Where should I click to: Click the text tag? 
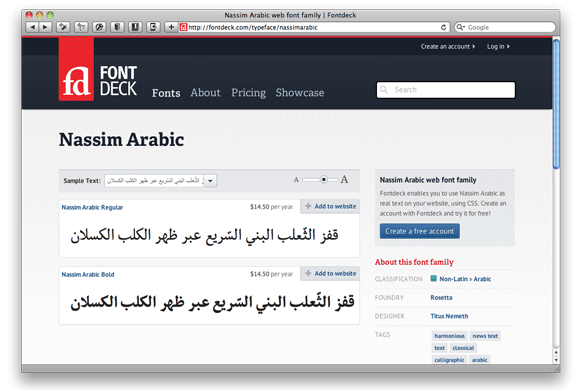click(x=439, y=348)
